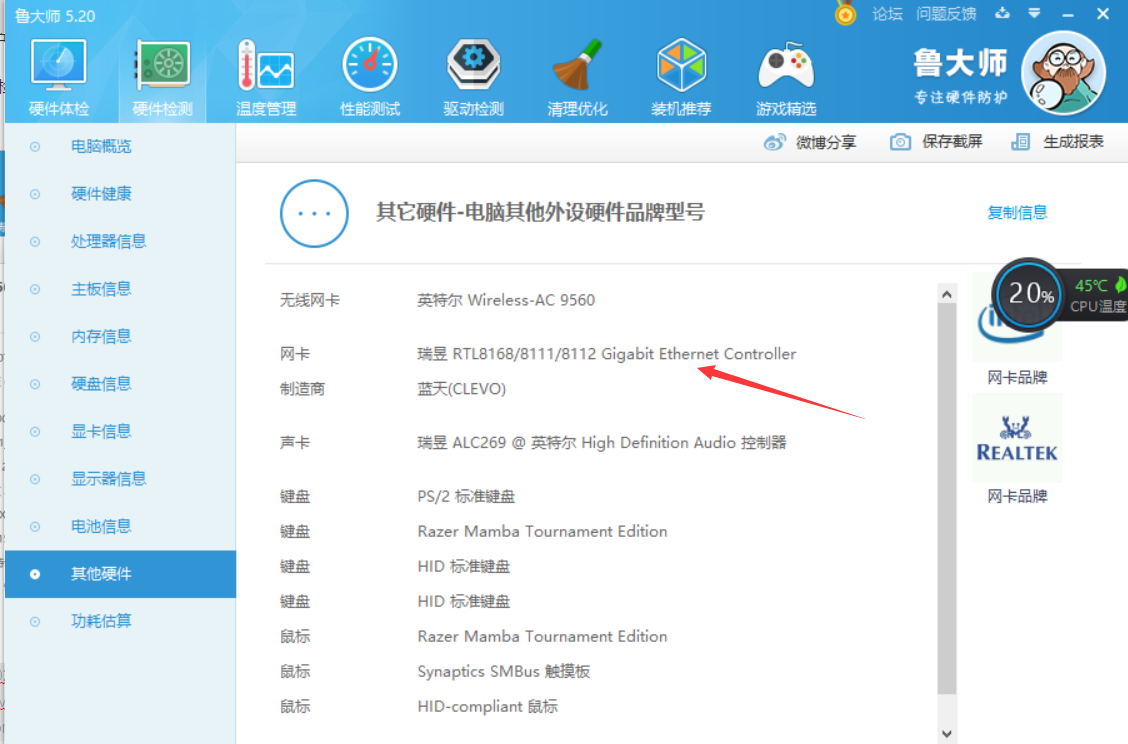Open 温度管理 temperature management

point(266,77)
